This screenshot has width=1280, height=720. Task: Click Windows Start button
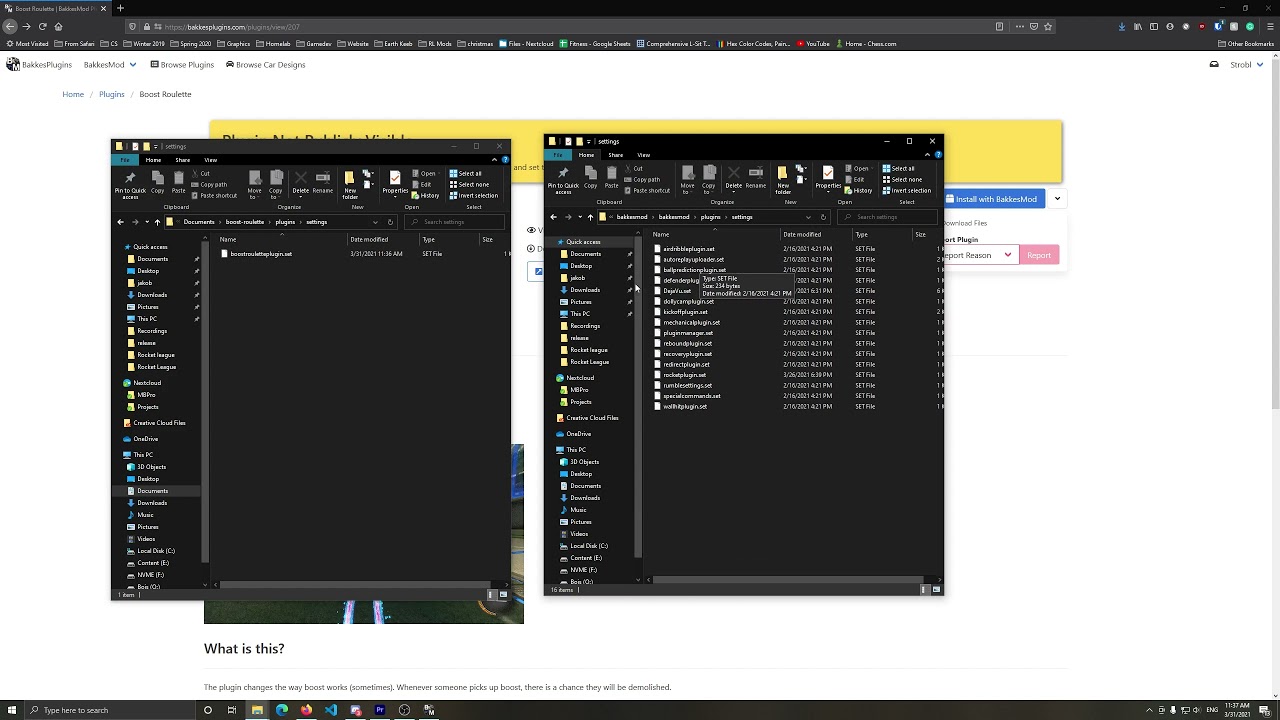click(11, 710)
